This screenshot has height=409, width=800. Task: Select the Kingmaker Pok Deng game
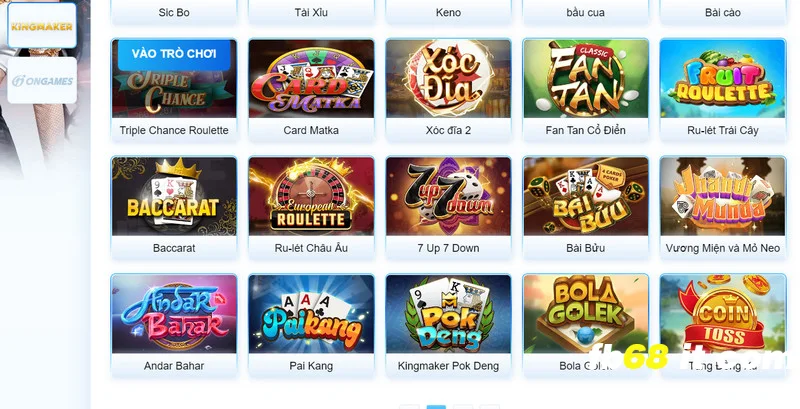tap(448, 314)
